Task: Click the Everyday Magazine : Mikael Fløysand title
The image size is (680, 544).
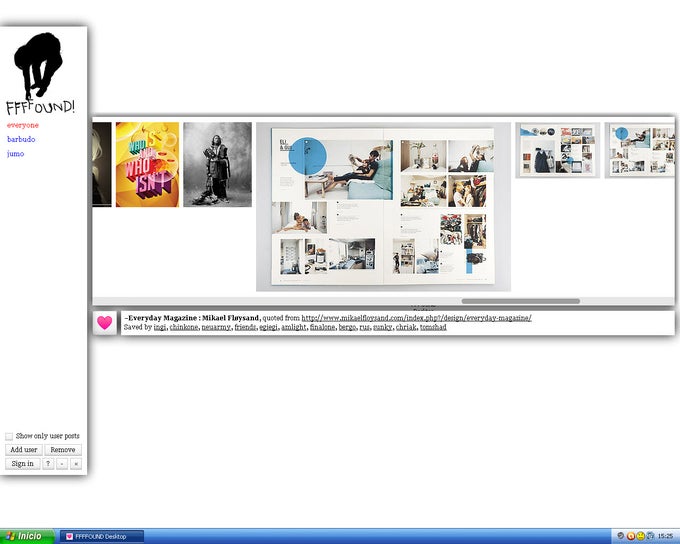Action: tap(192, 318)
